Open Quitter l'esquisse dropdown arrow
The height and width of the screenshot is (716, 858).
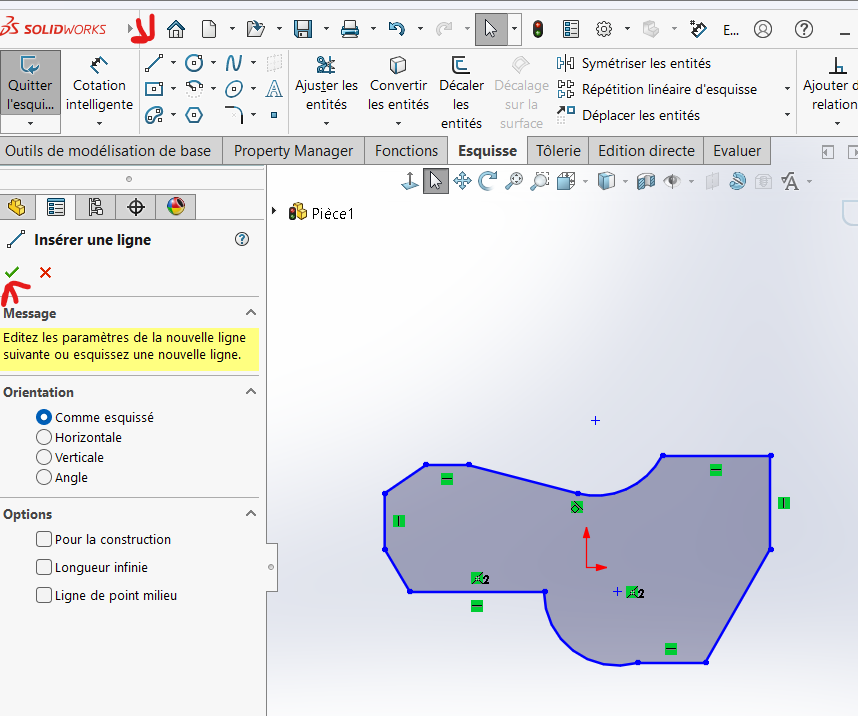coord(30,124)
